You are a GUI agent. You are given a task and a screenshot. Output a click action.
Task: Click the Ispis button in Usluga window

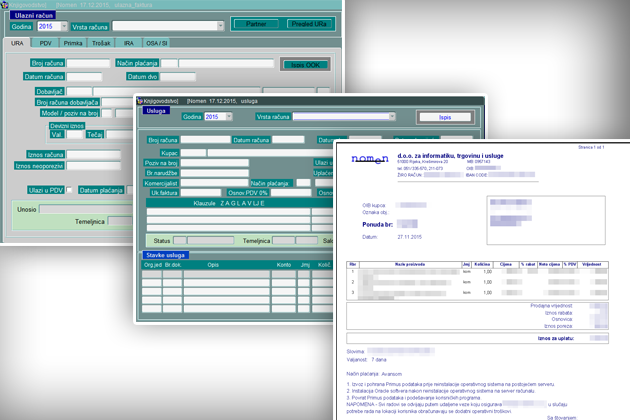[444, 117]
